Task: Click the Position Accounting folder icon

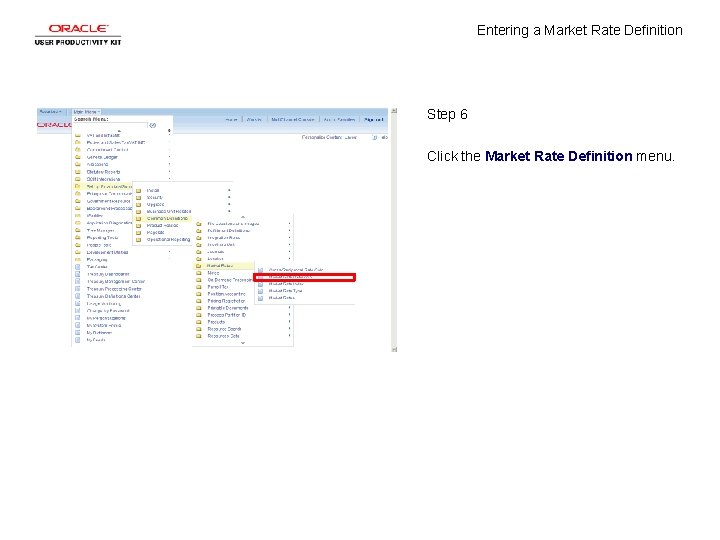Action: pyautogui.click(x=199, y=294)
